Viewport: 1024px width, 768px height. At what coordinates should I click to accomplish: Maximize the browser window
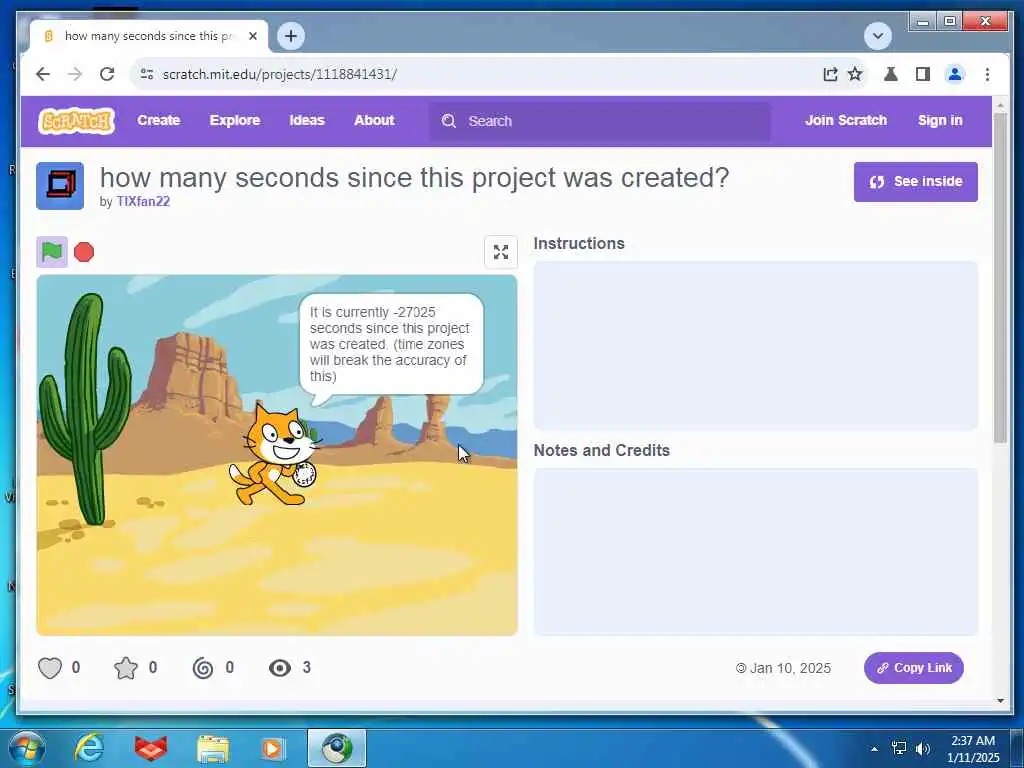[x=950, y=21]
